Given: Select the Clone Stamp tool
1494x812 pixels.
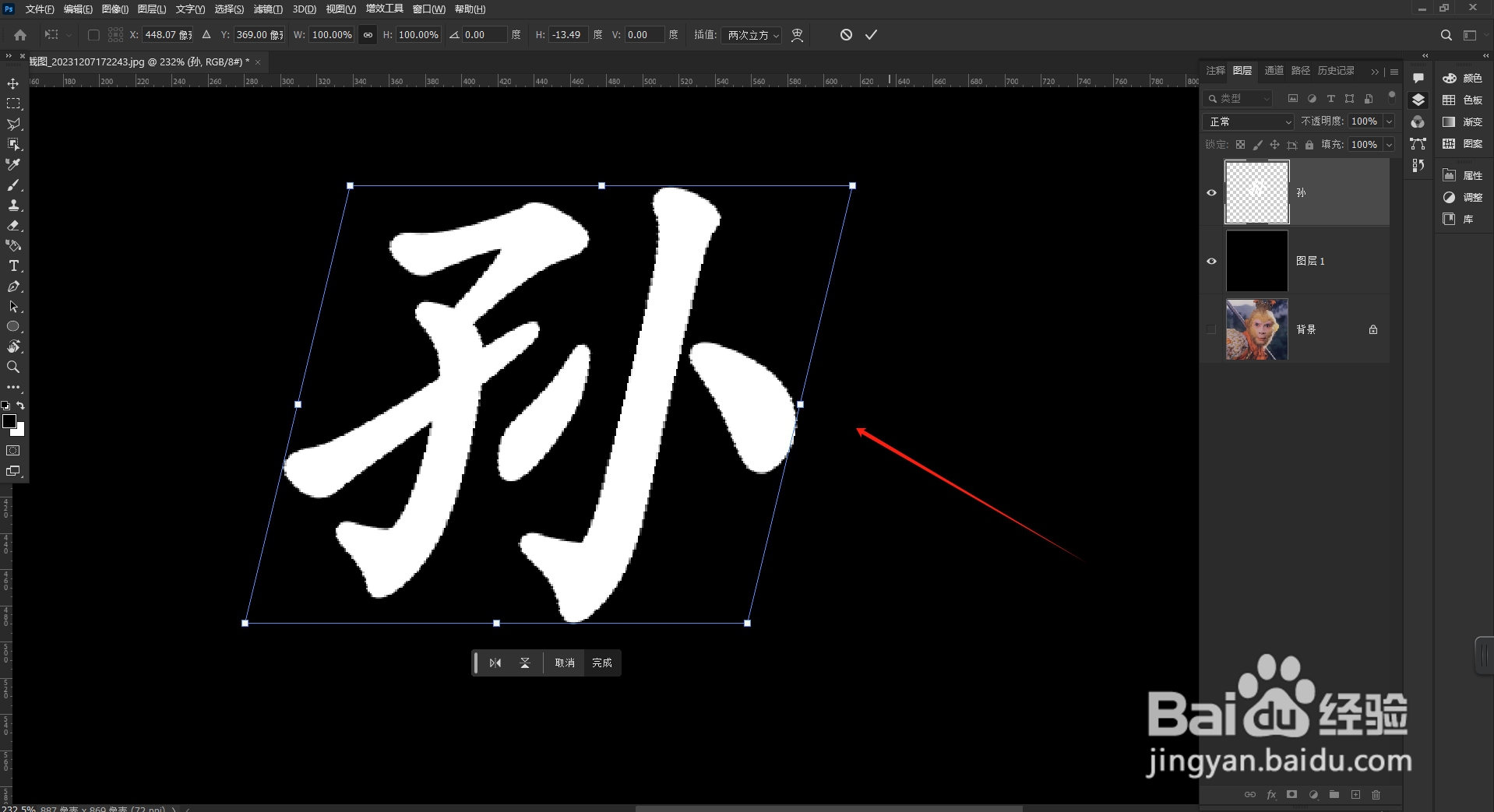Looking at the screenshot, I should 13,205.
